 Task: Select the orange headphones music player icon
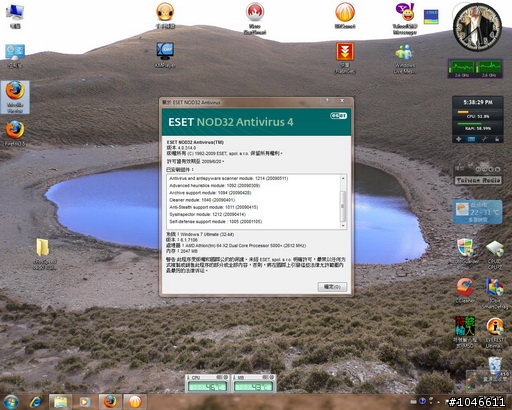pos(165,15)
